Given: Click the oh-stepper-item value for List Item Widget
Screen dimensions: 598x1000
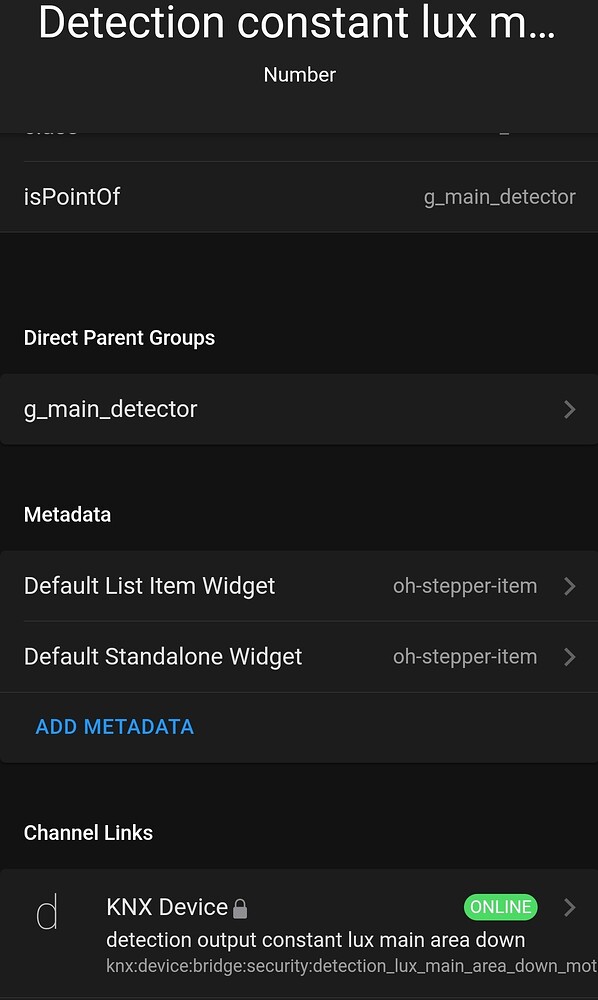Looking at the screenshot, I should 465,586.
